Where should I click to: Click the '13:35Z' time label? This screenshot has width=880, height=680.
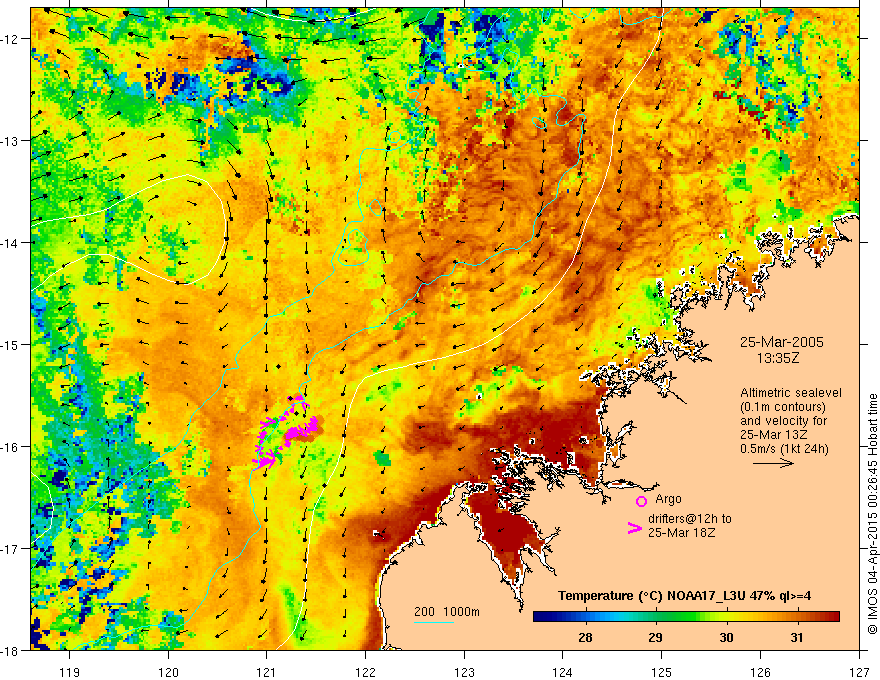pos(777,358)
